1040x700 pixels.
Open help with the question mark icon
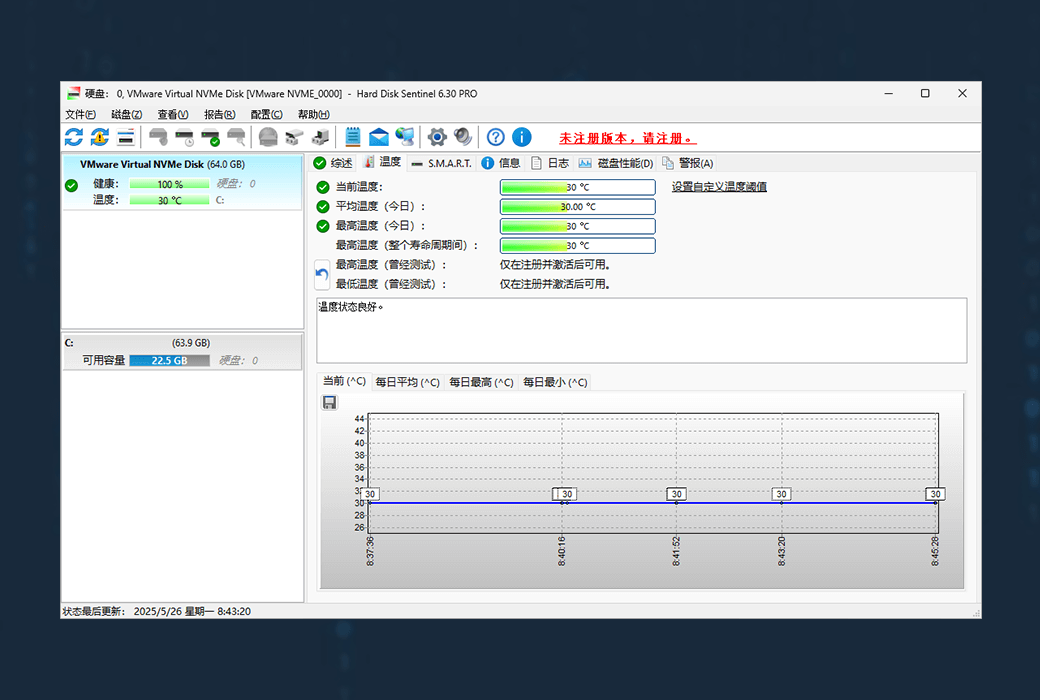[495, 137]
